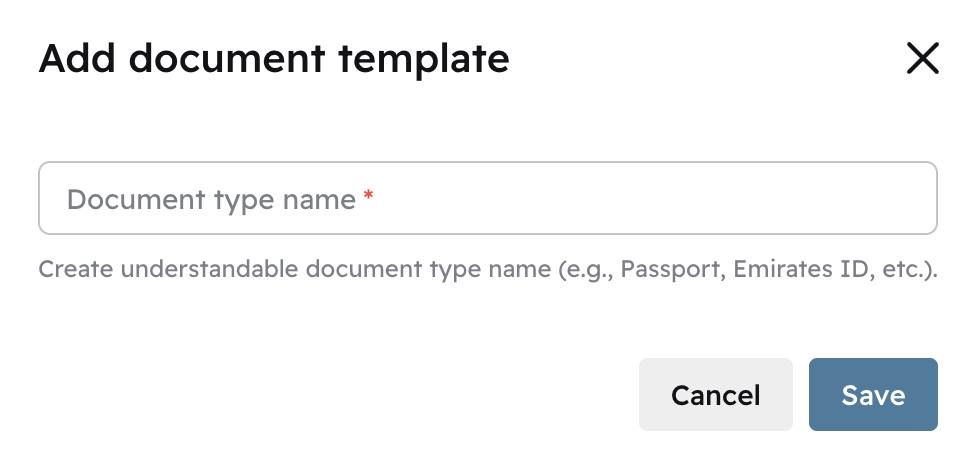Dismiss dialog using the top-right cross icon
Image resolution: width=974 pixels, height=468 pixels.
pyautogui.click(x=921, y=59)
